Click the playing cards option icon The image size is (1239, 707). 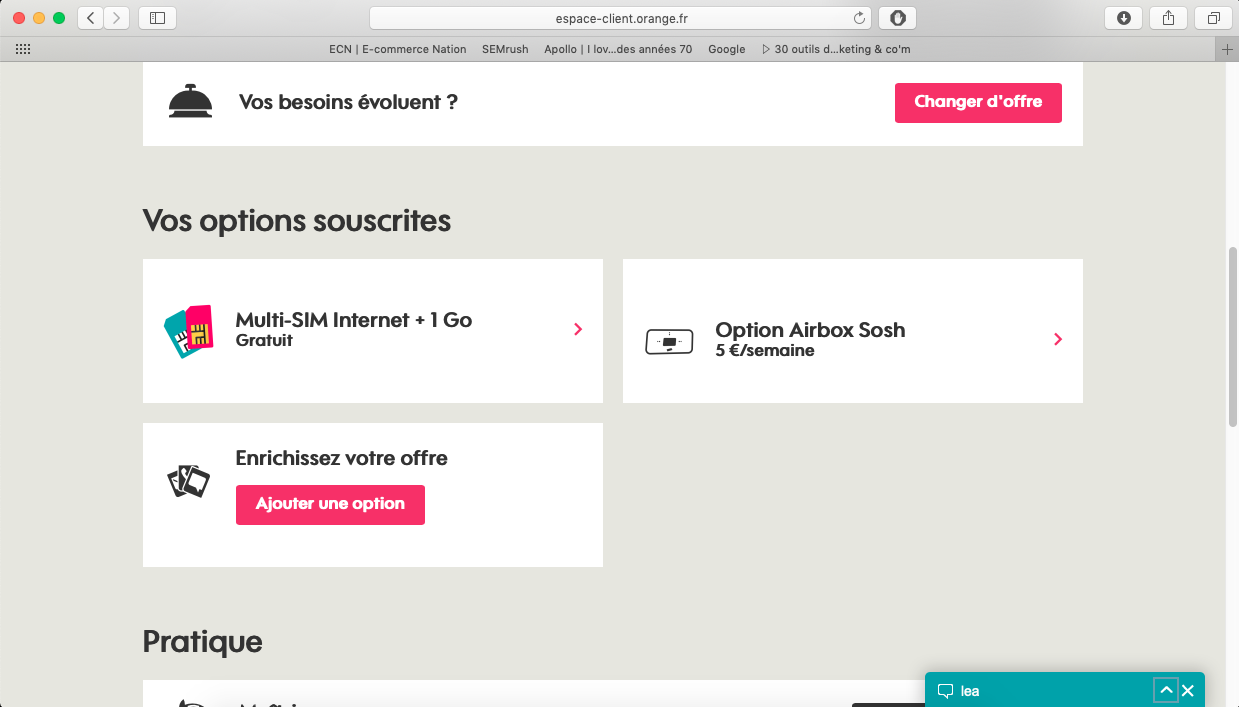pos(189,482)
